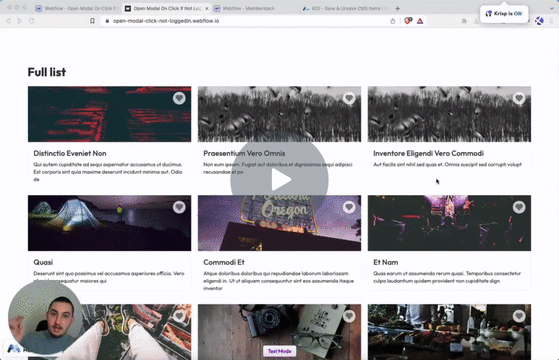Screen dimensions: 559x360
Task: Open the downloads icon in toolbar
Action: (476, 21)
